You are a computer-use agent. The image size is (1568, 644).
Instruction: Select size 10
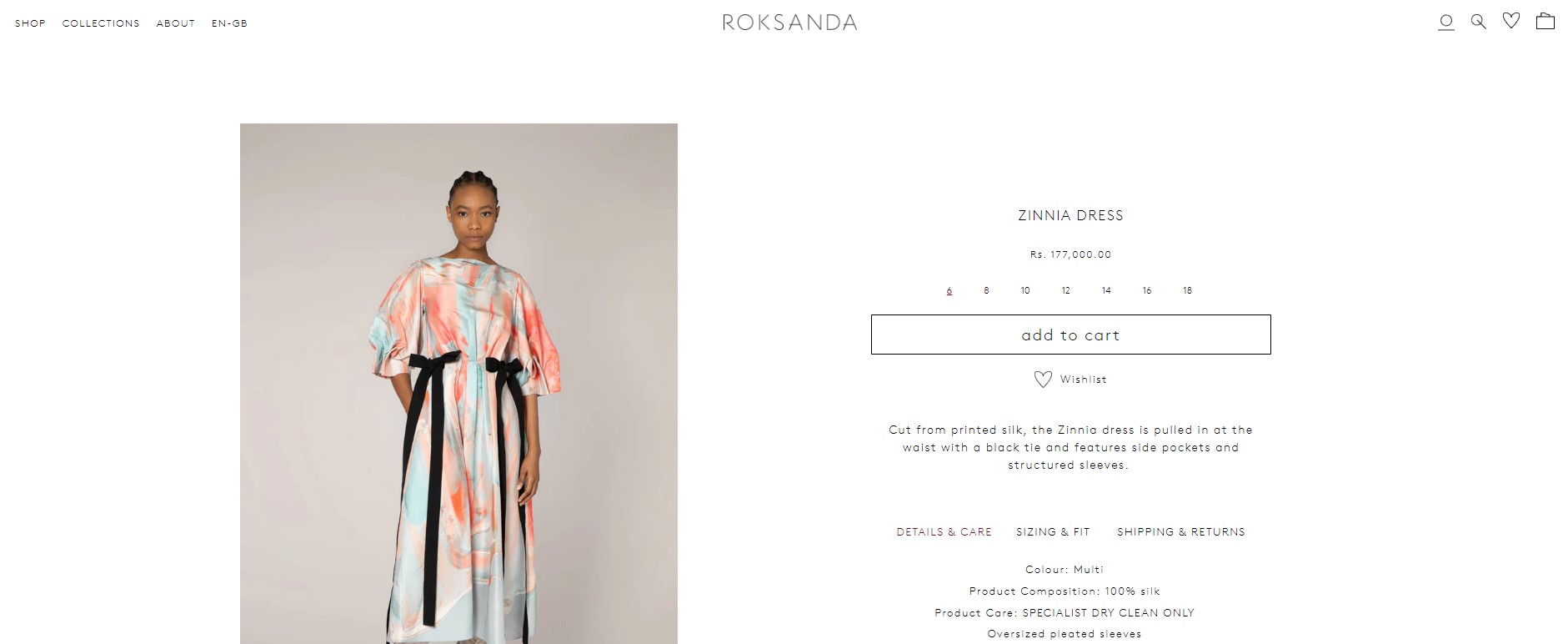click(1025, 290)
